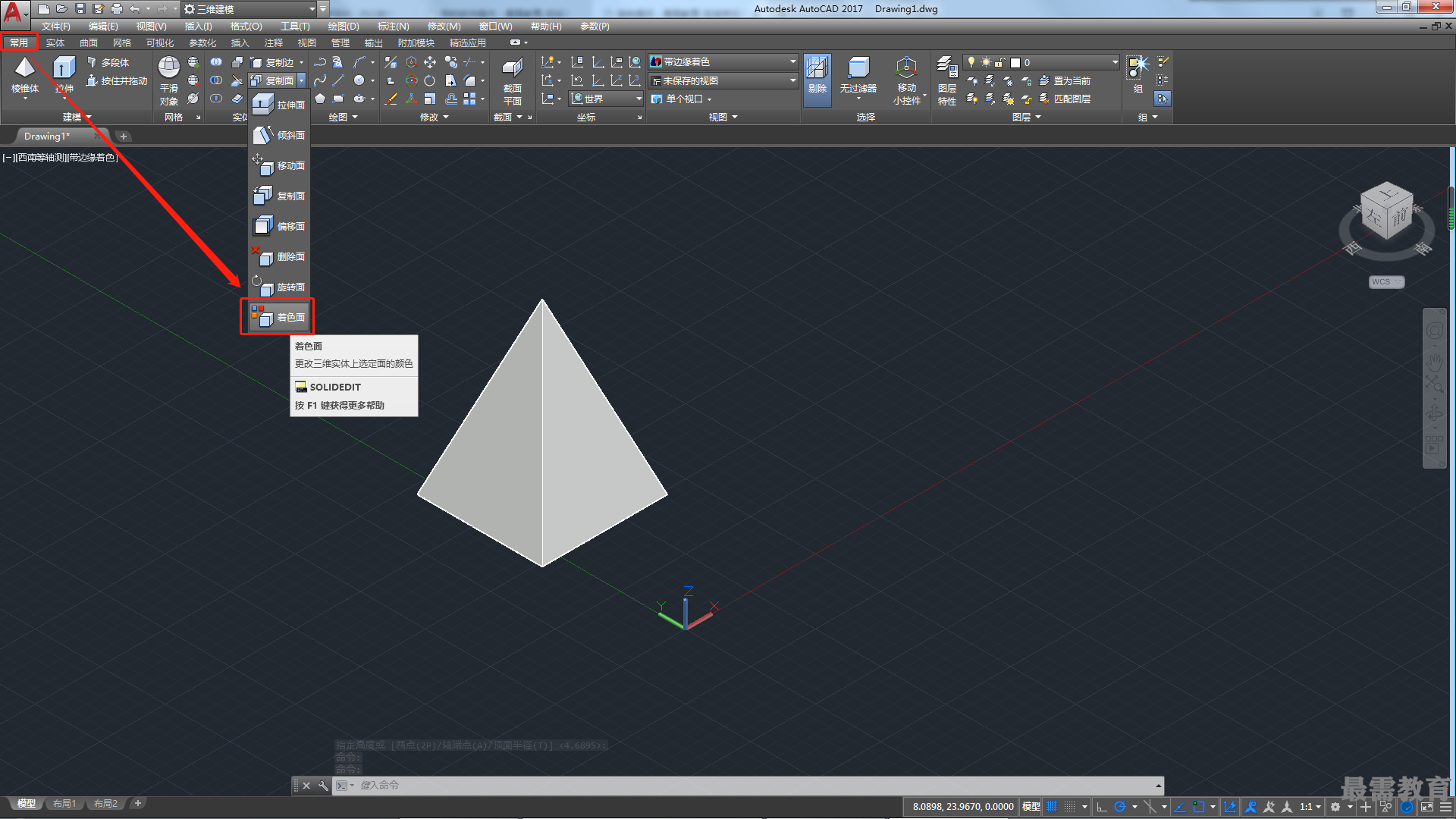The width and height of the screenshot is (1456, 819).
Task: Open Layer Properties (图层特性) manager
Action: (947, 80)
